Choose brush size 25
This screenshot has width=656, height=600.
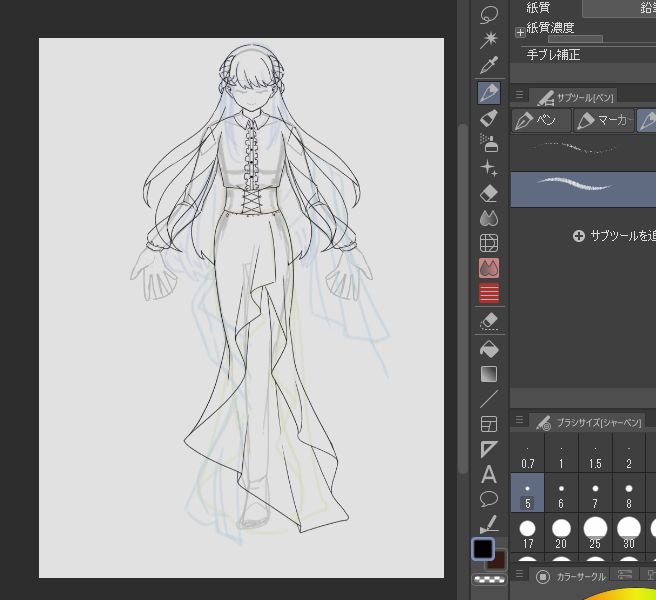(595, 533)
